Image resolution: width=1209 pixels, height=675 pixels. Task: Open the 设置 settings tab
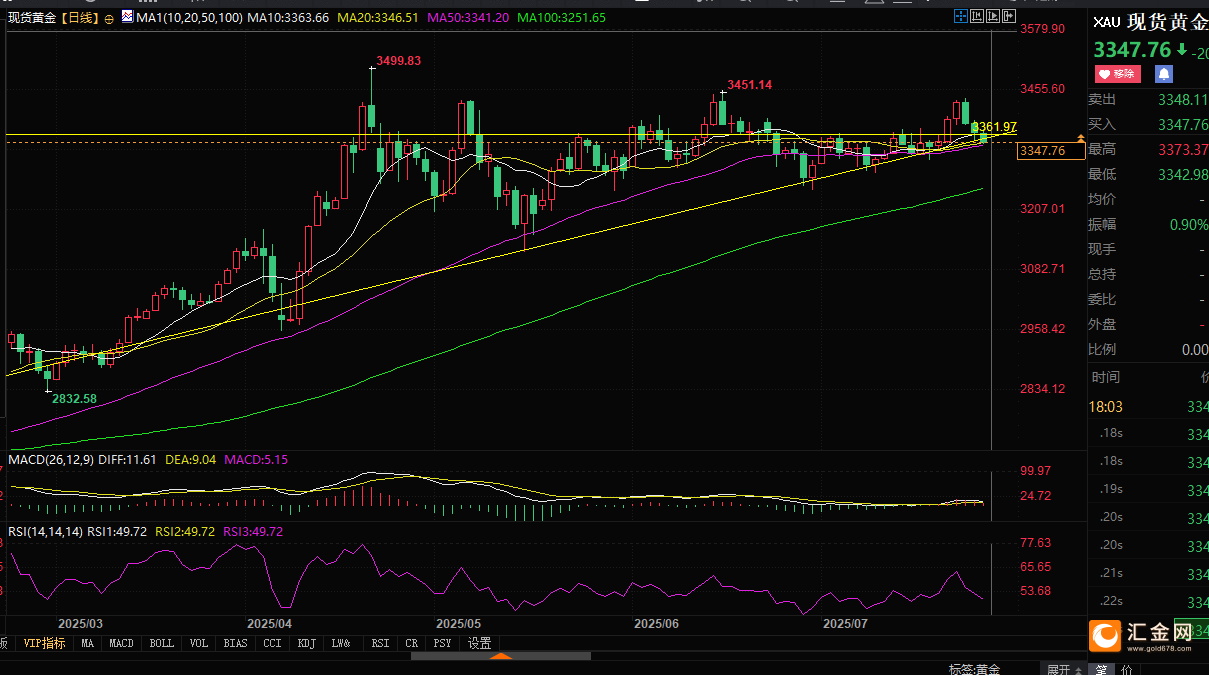click(480, 643)
